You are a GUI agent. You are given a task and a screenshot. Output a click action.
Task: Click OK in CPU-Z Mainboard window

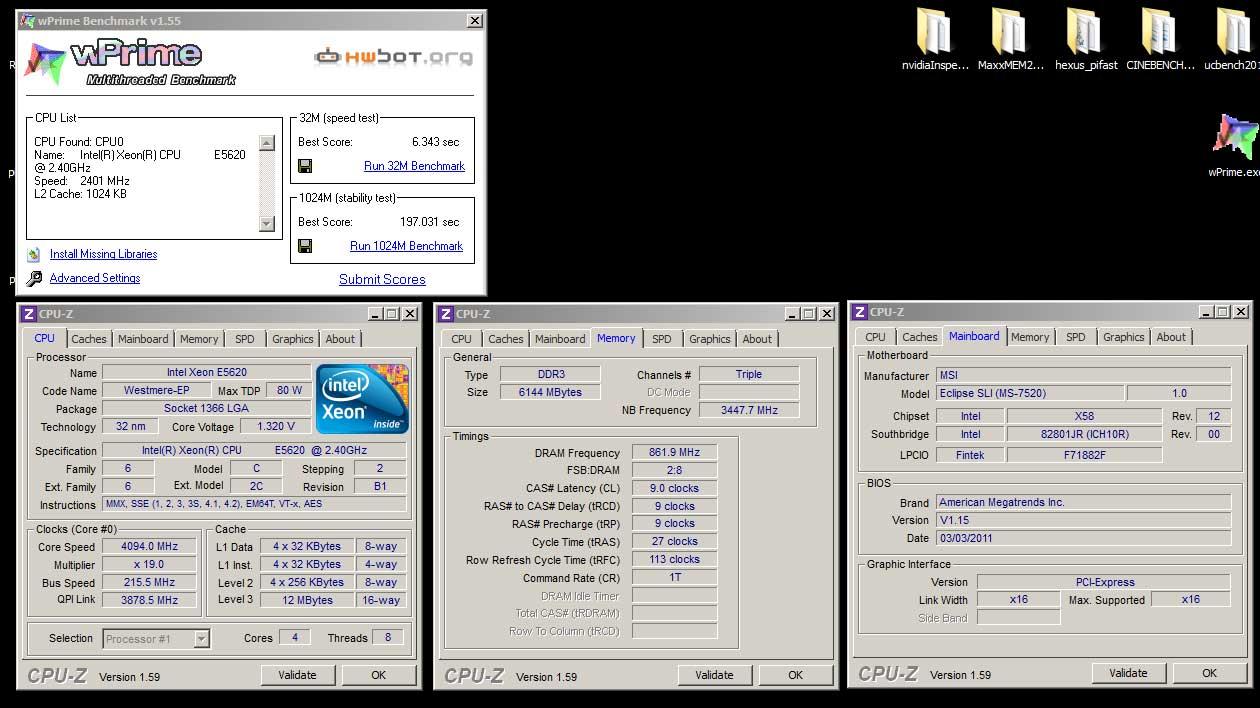(x=1209, y=673)
